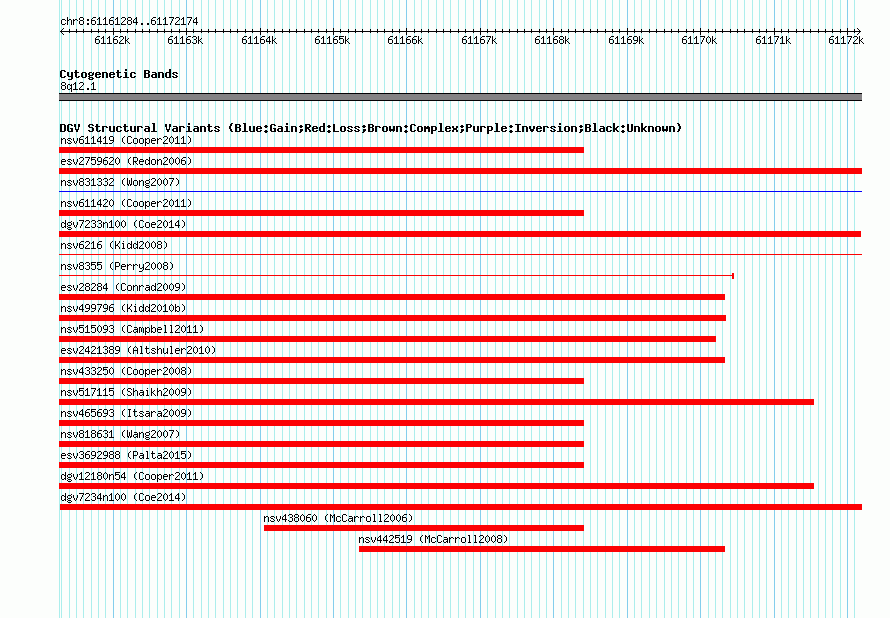
Task: Select the red bar under nsv442519
Action: [542, 549]
